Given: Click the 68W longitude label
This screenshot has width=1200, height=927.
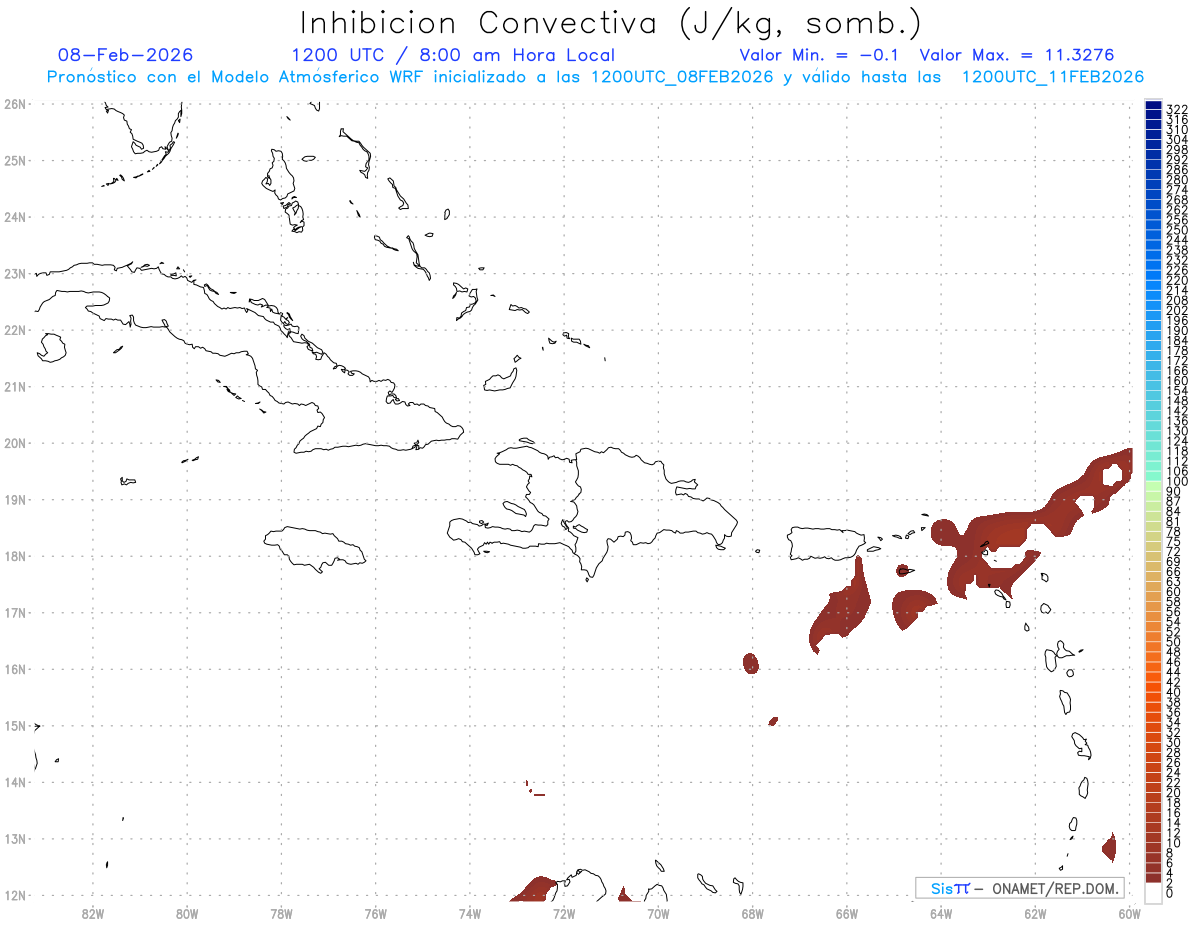Looking at the screenshot, I should click(x=753, y=913).
